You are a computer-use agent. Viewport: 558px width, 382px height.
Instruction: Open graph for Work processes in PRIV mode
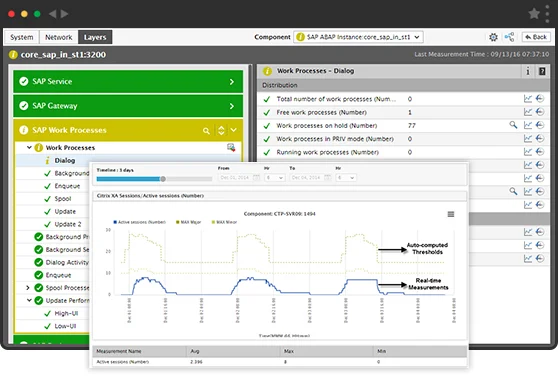(528, 138)
